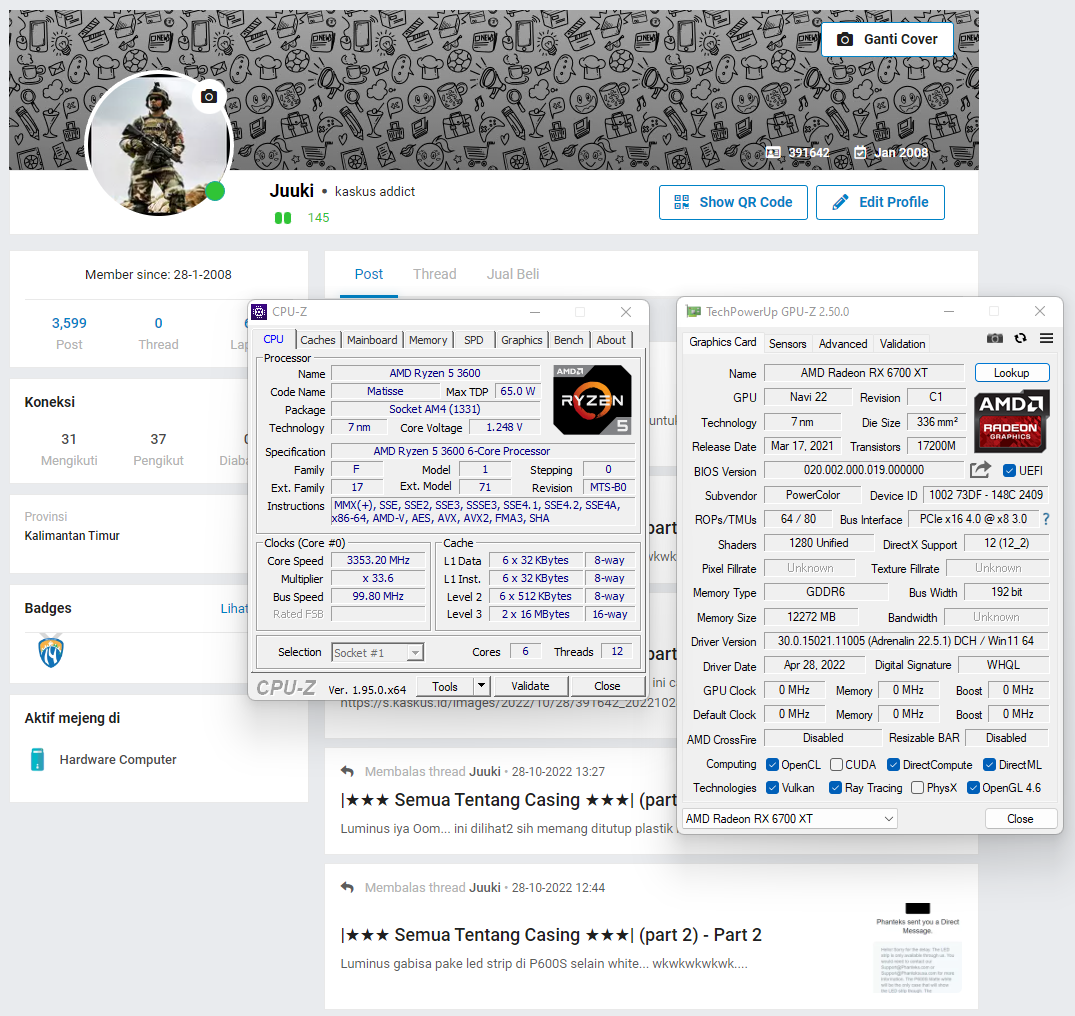The width and height of the screenshot is (1075, 1016).
Task: Toggle the OpenGL 4.6 checkbox
Action: [973, 788]
